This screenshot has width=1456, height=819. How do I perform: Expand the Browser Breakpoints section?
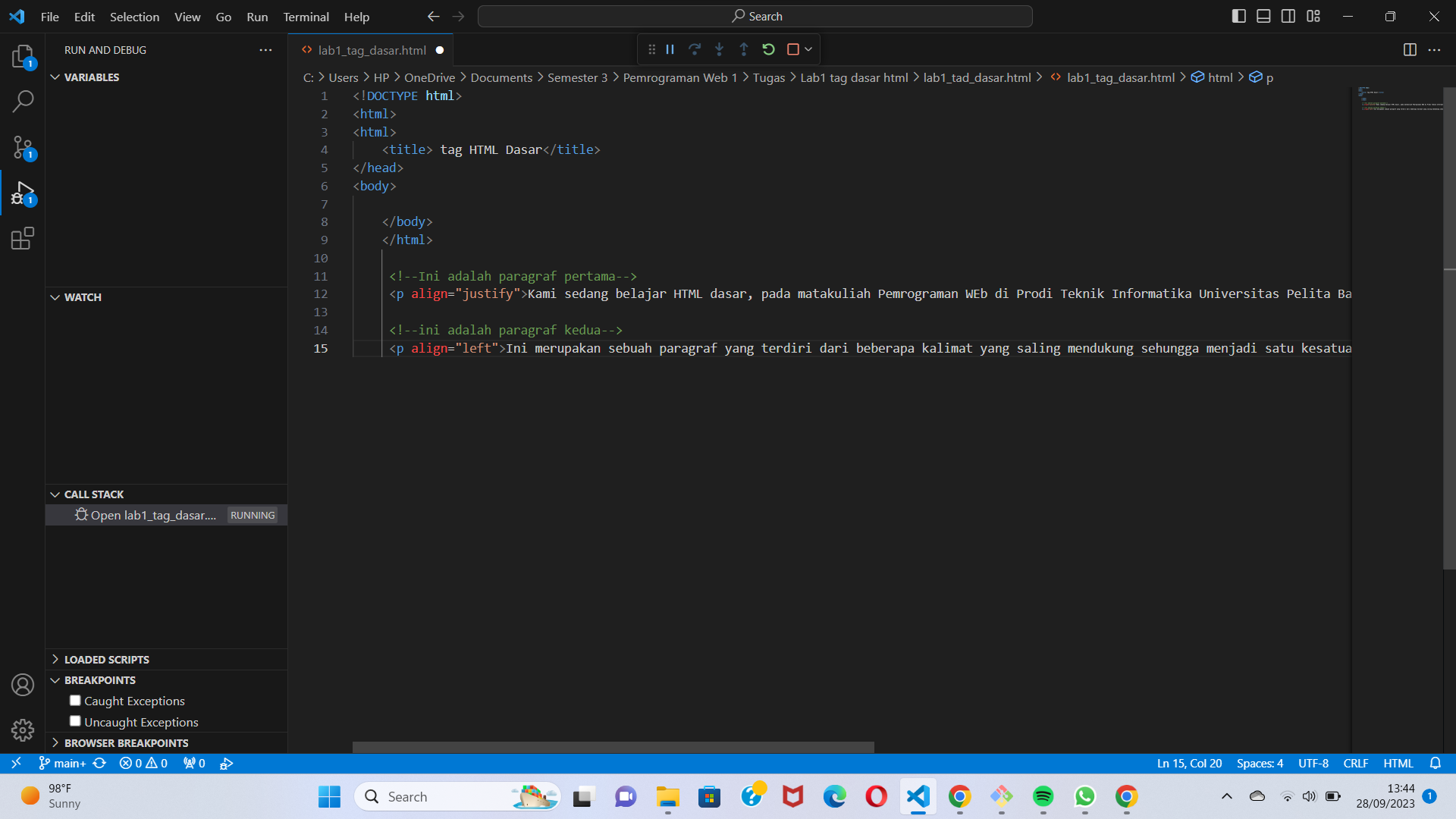55,743
